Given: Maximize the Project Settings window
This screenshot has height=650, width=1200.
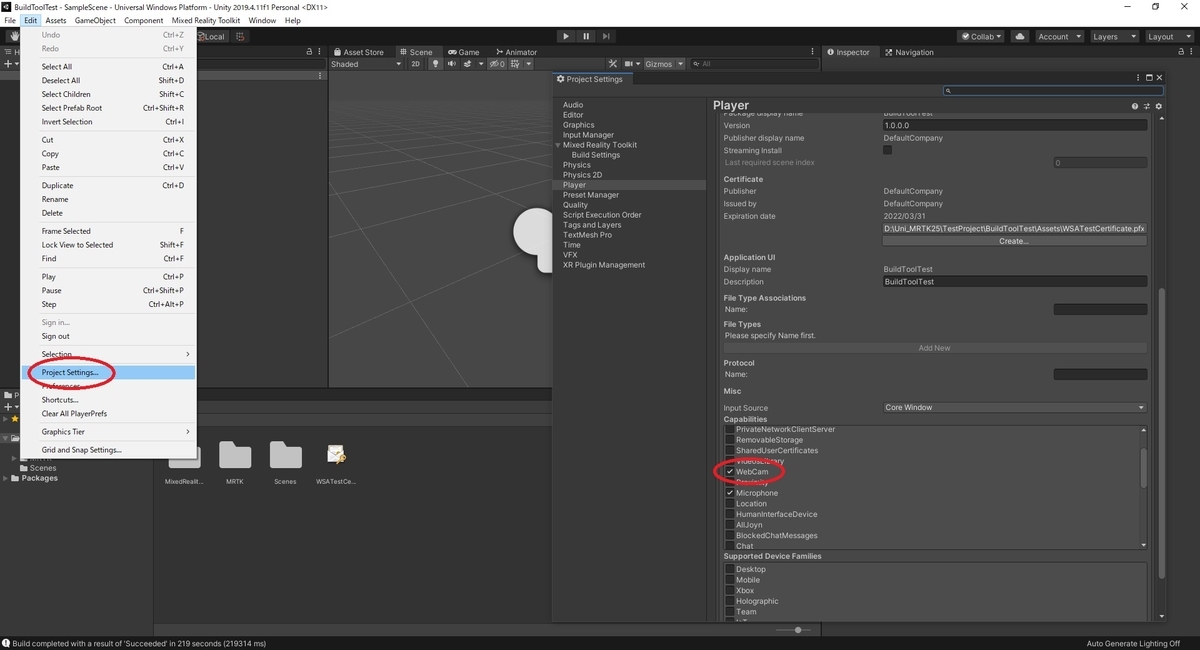Looking at the screenshot, I should click(1149, 78).
